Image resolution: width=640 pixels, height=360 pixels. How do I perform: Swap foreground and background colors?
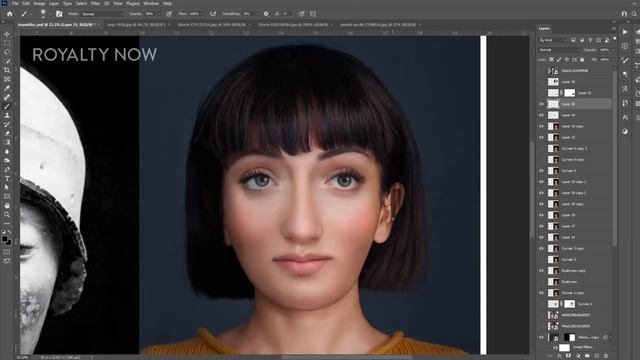coord(10,232)
